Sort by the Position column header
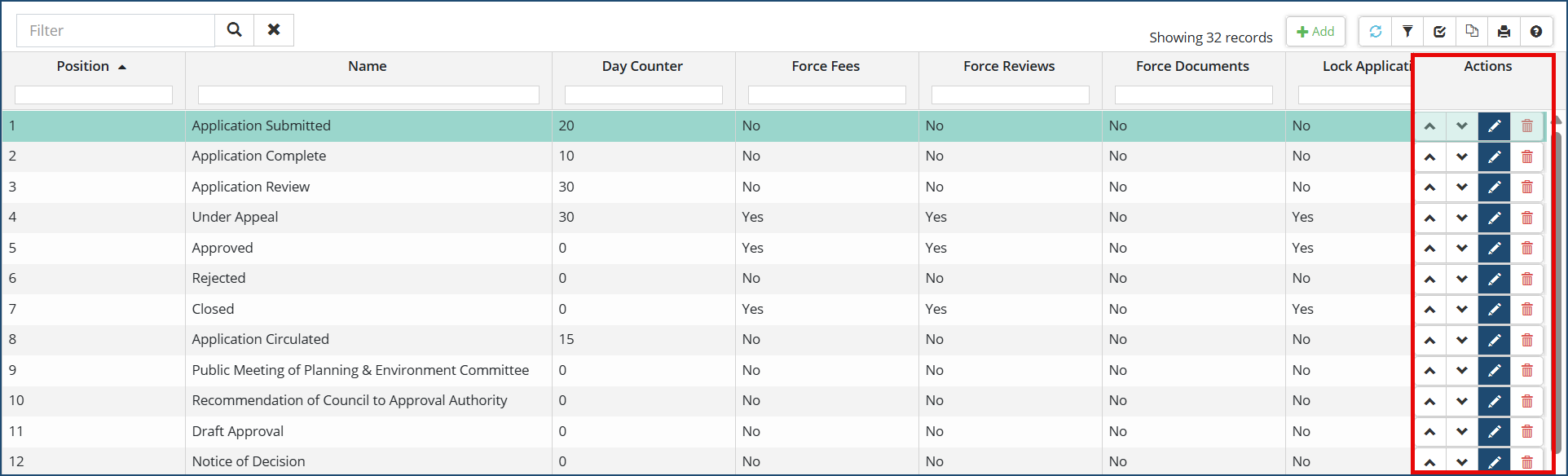 [x=83, y=67]
